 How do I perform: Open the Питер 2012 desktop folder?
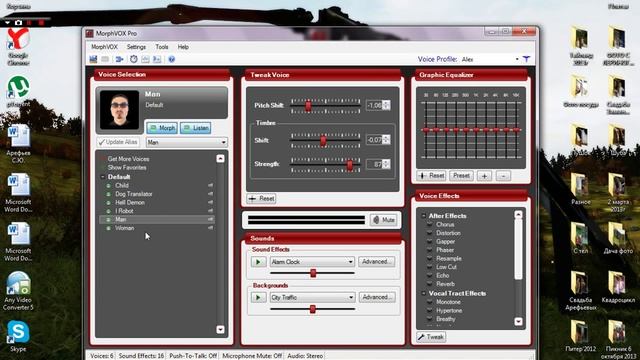(580, 336)
